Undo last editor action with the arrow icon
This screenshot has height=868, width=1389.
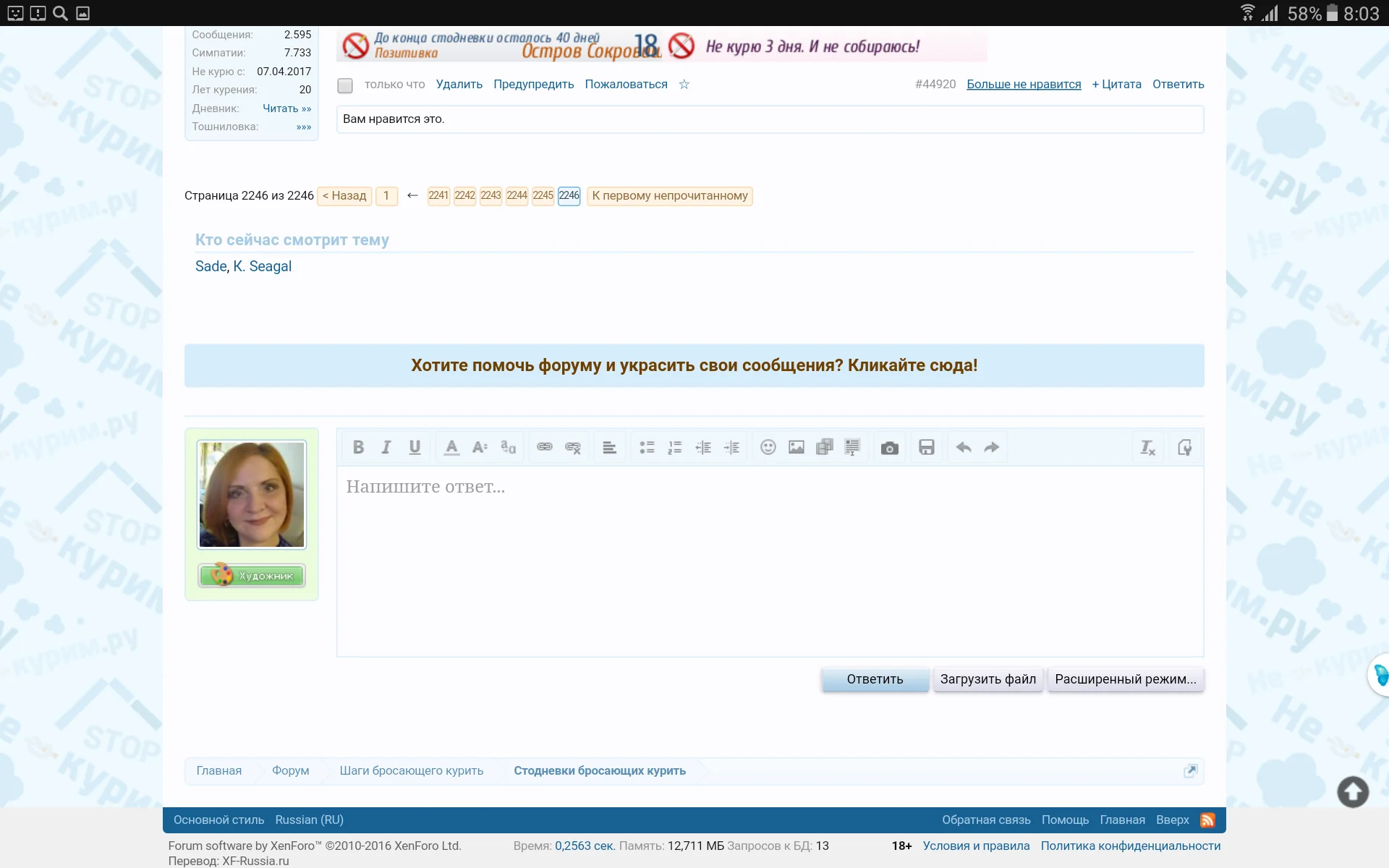pyautogui.click(x=962, y=447)
